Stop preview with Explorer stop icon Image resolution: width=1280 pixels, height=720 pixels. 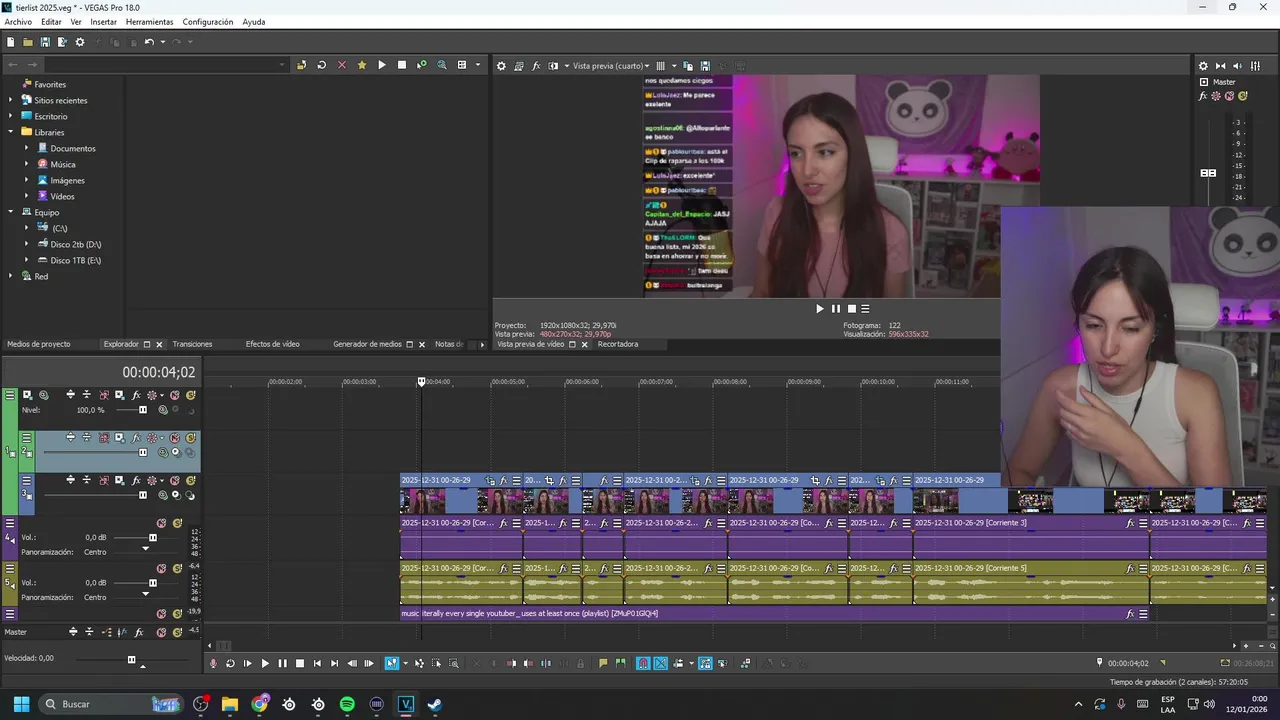(401, 65)
